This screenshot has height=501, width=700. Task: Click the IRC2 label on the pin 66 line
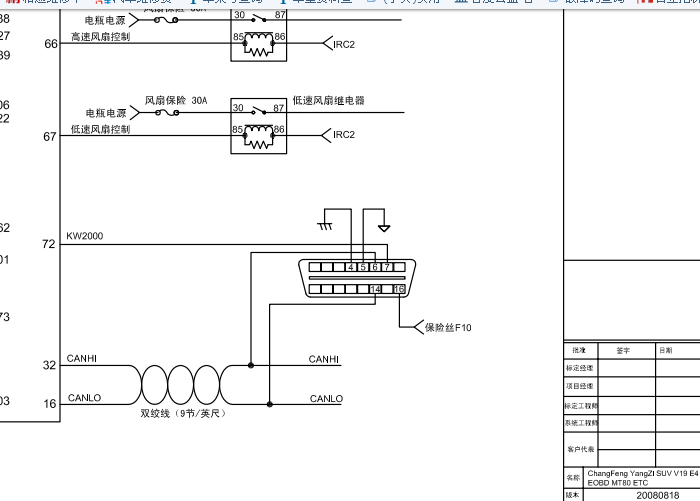tap(344, 45)
